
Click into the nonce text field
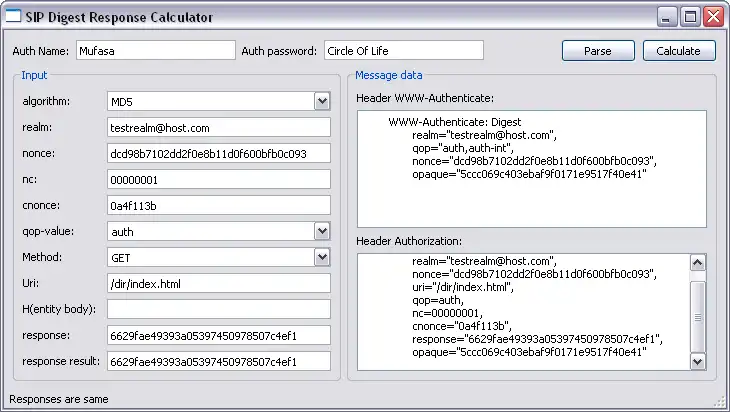coord(219,153)
